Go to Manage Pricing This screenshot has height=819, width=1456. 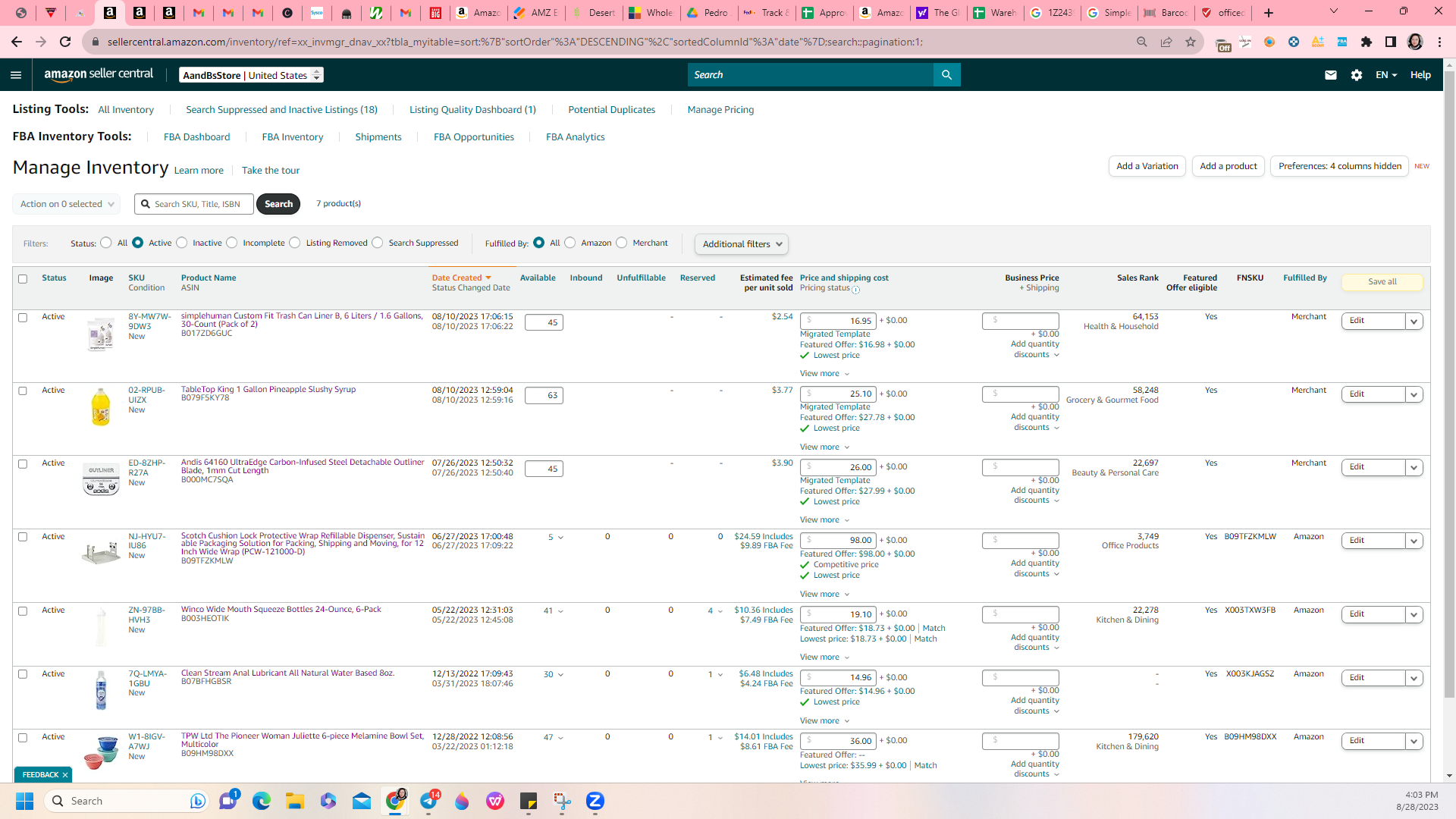[720, 110]
